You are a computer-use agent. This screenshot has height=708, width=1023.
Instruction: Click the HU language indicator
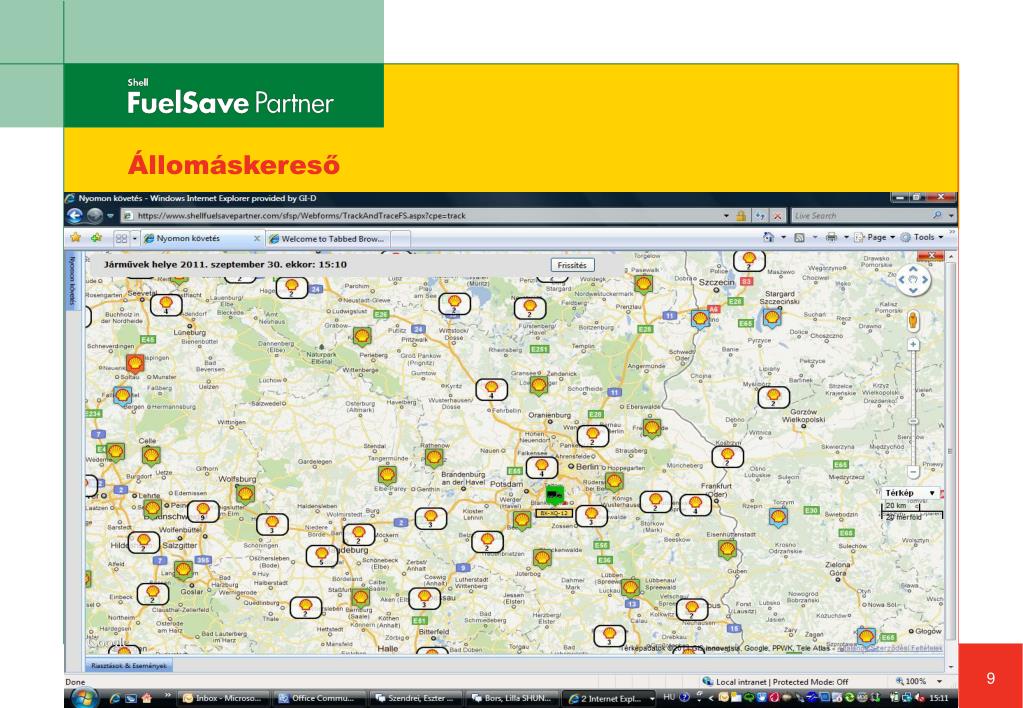[668, 698]
